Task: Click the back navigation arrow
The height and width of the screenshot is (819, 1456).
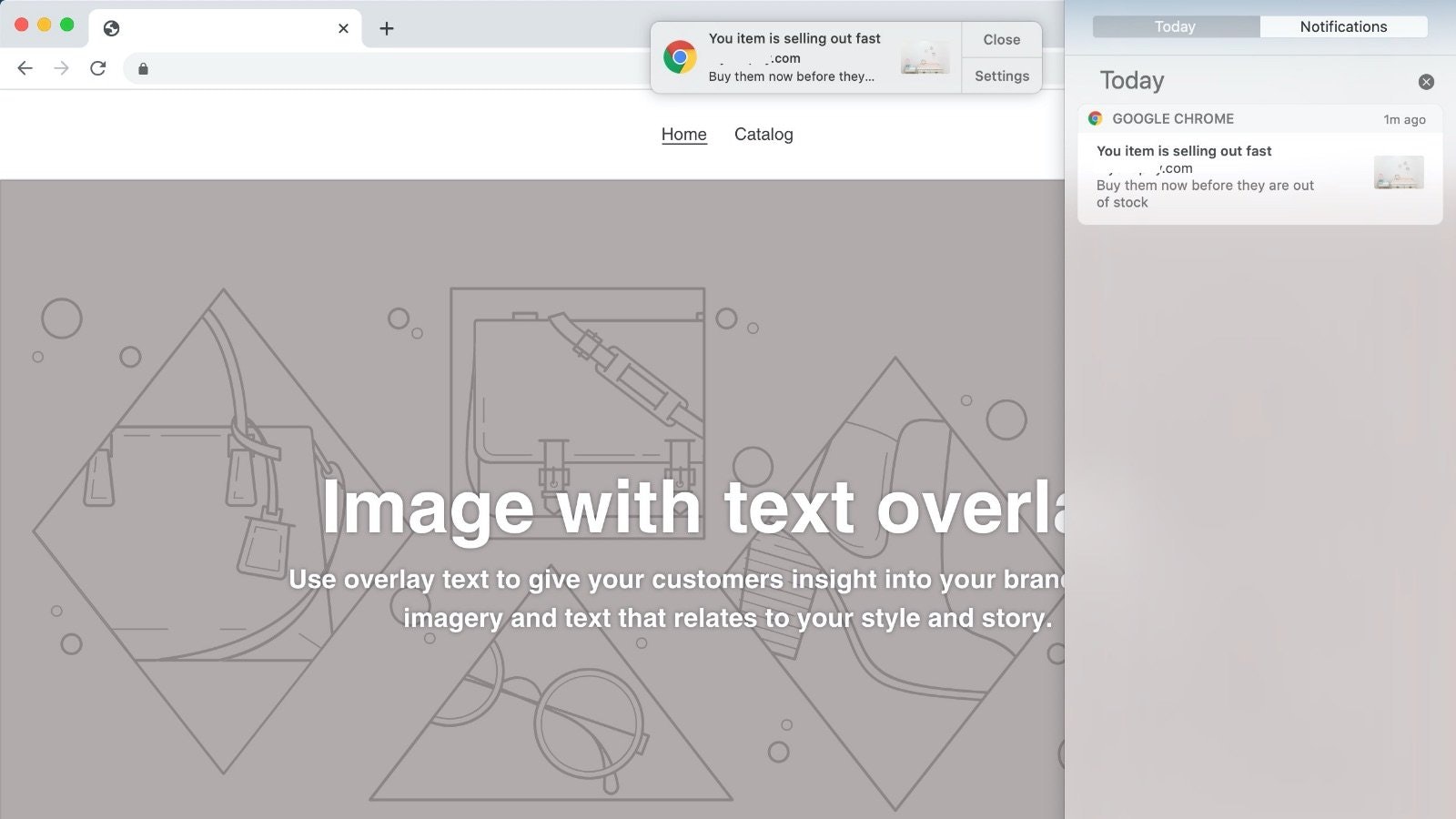Action: (24, 67)
